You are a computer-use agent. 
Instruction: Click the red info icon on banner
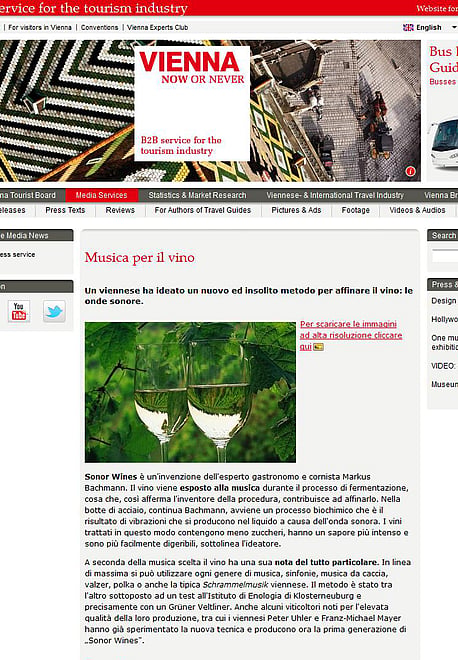click(410, 171)
